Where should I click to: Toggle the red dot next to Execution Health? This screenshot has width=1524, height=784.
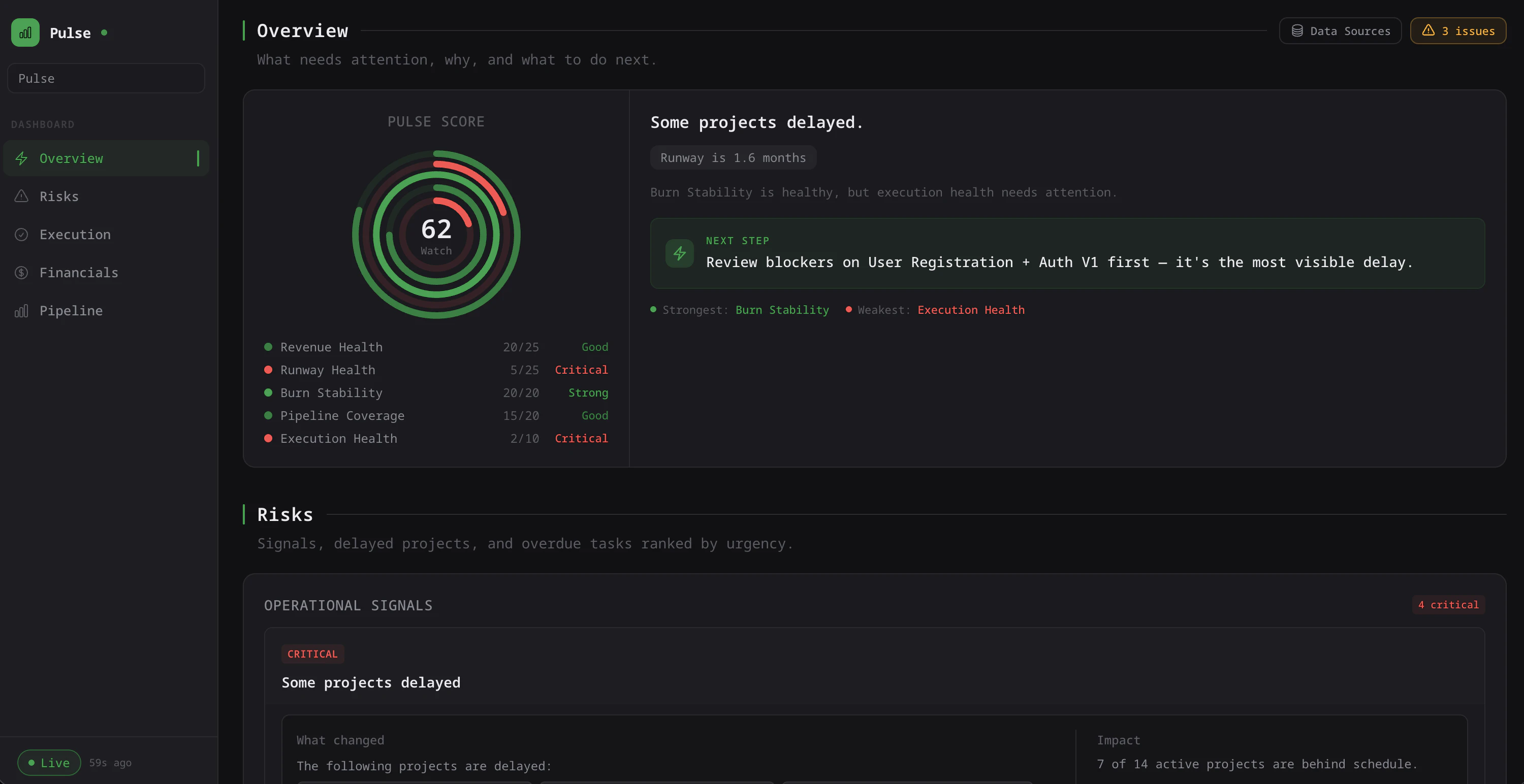269,438
